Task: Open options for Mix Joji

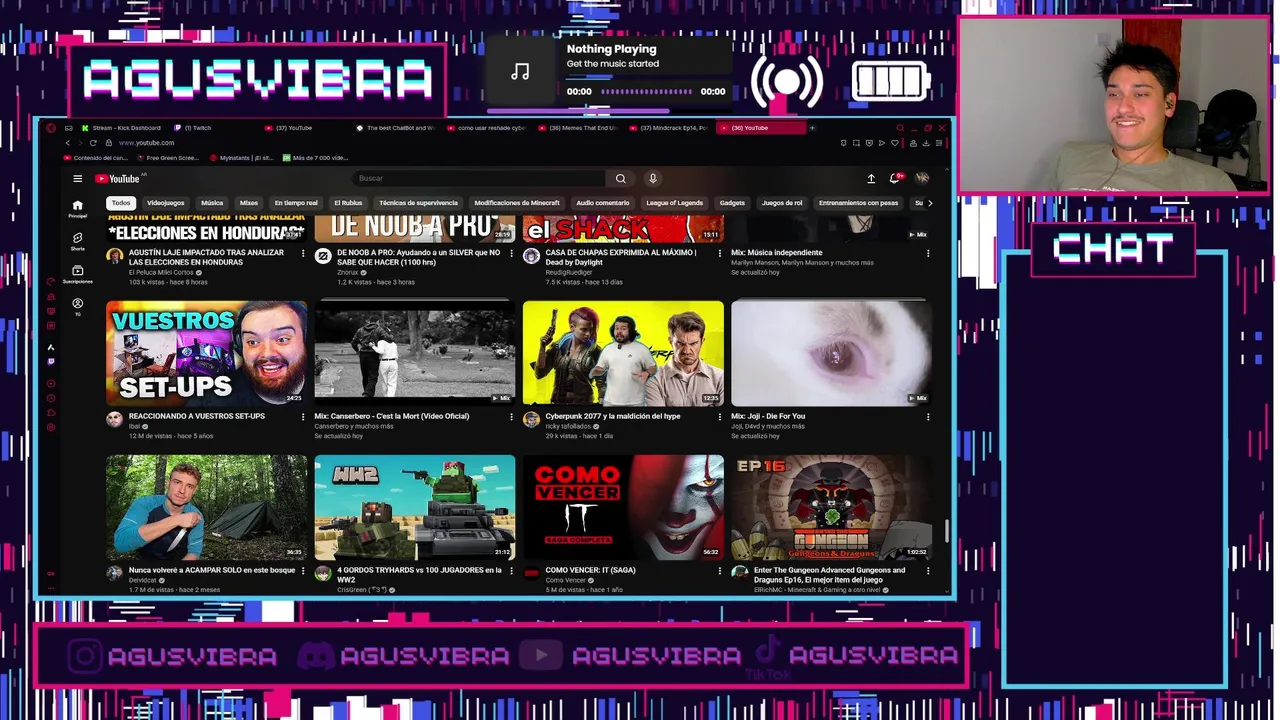Action: pyautogui.click(x=927, y=417)
